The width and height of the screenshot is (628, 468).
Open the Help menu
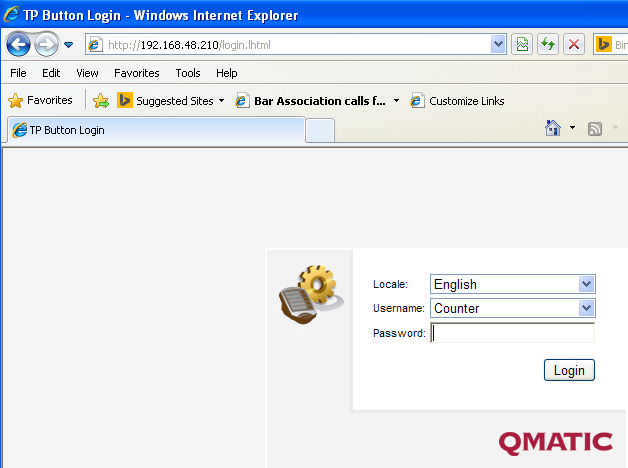227,73
